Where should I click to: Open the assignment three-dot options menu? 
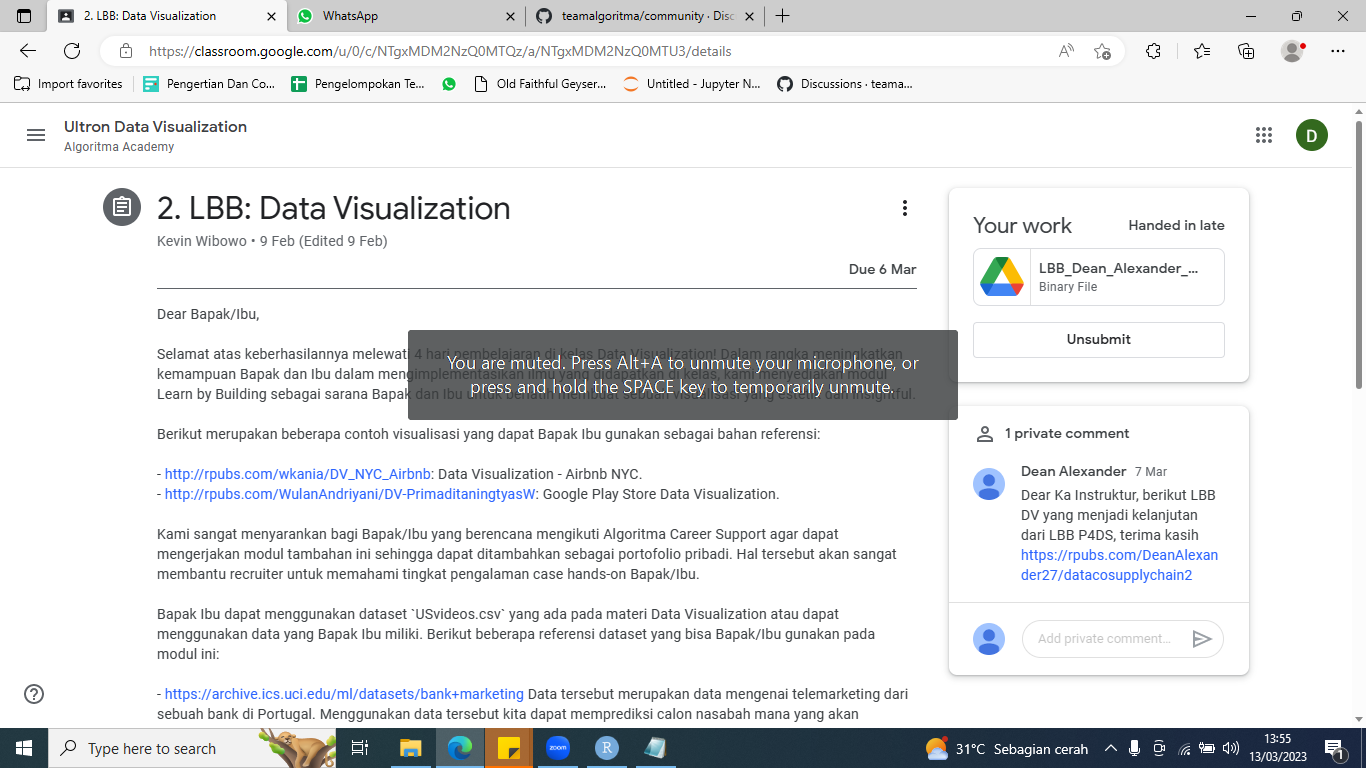905,208
